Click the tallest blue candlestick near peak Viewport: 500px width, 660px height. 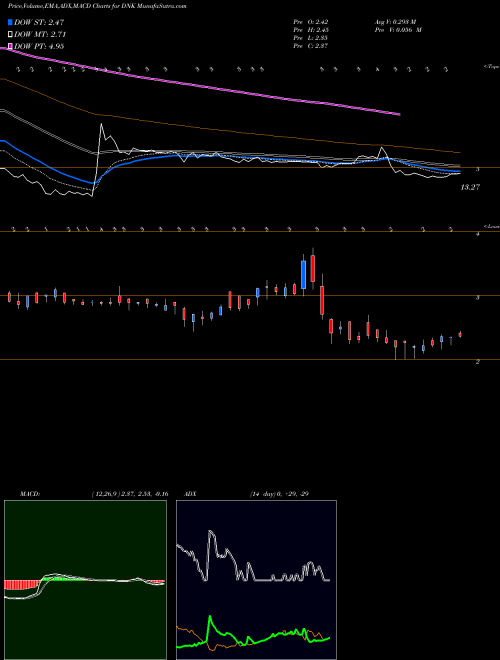tap(303, 274)
